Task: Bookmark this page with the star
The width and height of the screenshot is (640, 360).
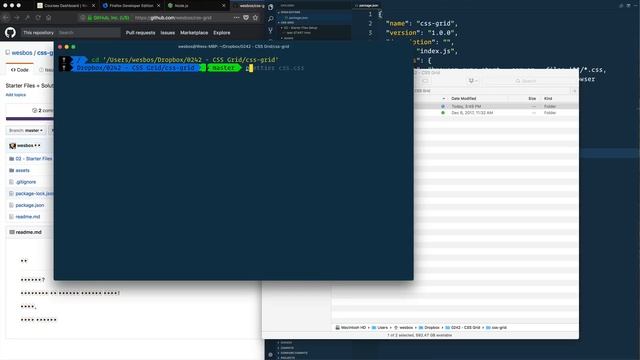Action: point(255,18)
